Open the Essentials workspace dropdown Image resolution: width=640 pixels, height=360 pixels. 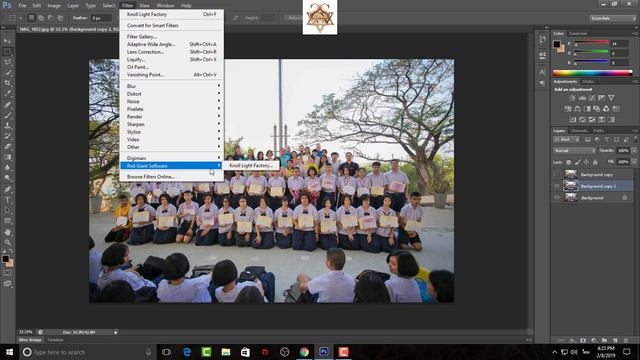coord(613,18)
